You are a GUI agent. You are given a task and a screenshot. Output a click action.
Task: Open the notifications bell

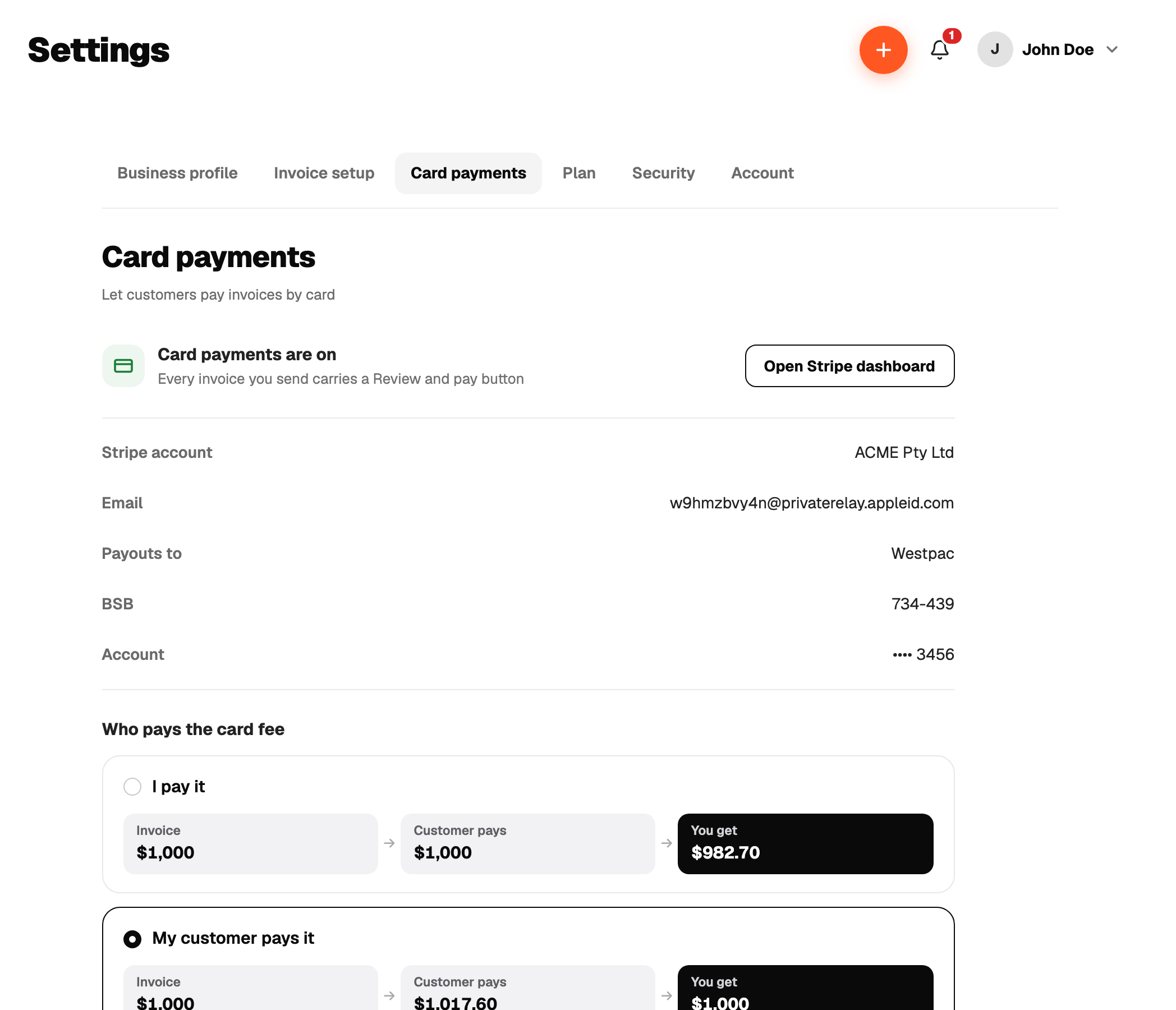coord(940,50)
